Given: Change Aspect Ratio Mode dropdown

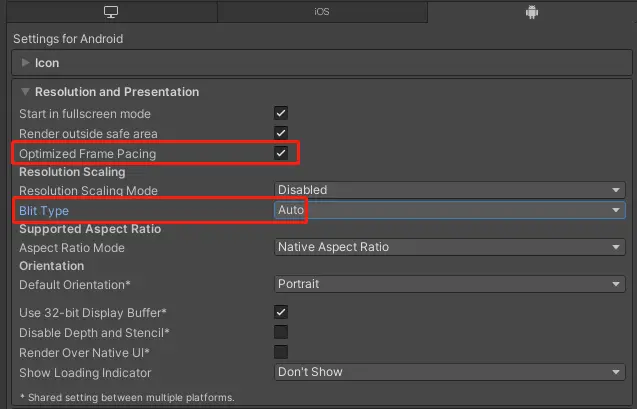Looking at the screenshot, I should click(449, 247).
